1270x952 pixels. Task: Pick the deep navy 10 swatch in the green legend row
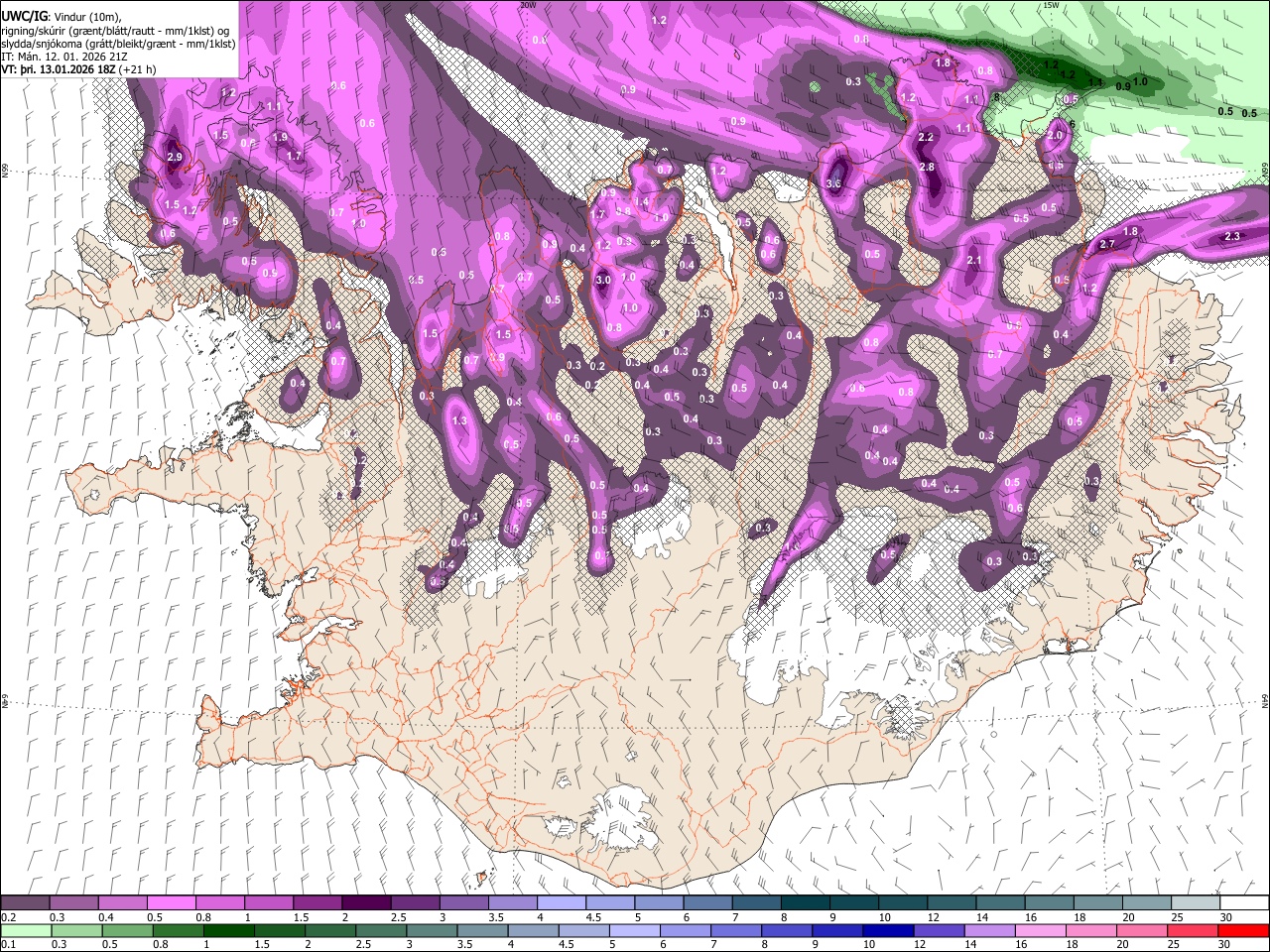(888, 930)
